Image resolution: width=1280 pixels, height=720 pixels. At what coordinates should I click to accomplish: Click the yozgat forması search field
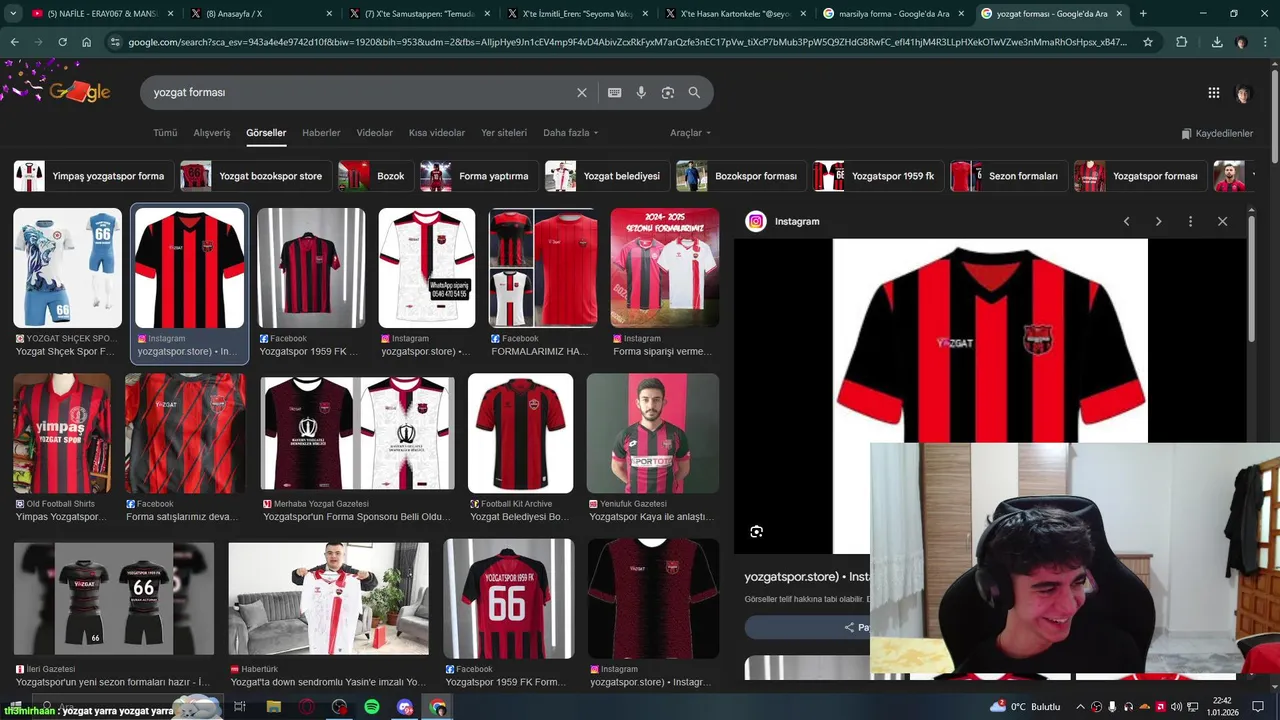[360, 92]
